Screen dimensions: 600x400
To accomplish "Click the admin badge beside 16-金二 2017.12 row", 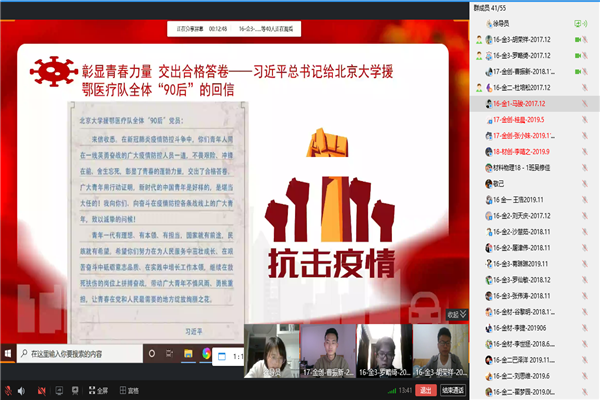I will click(x=479, y=88).
